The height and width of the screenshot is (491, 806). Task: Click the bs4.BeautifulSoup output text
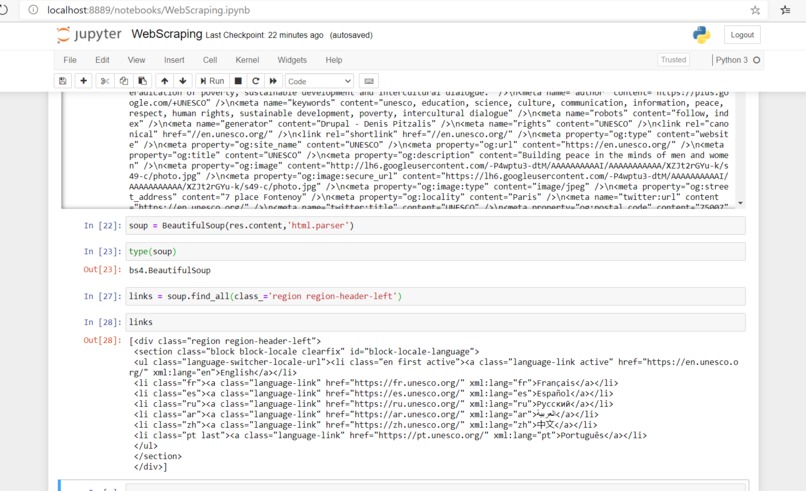click(170, 270)
